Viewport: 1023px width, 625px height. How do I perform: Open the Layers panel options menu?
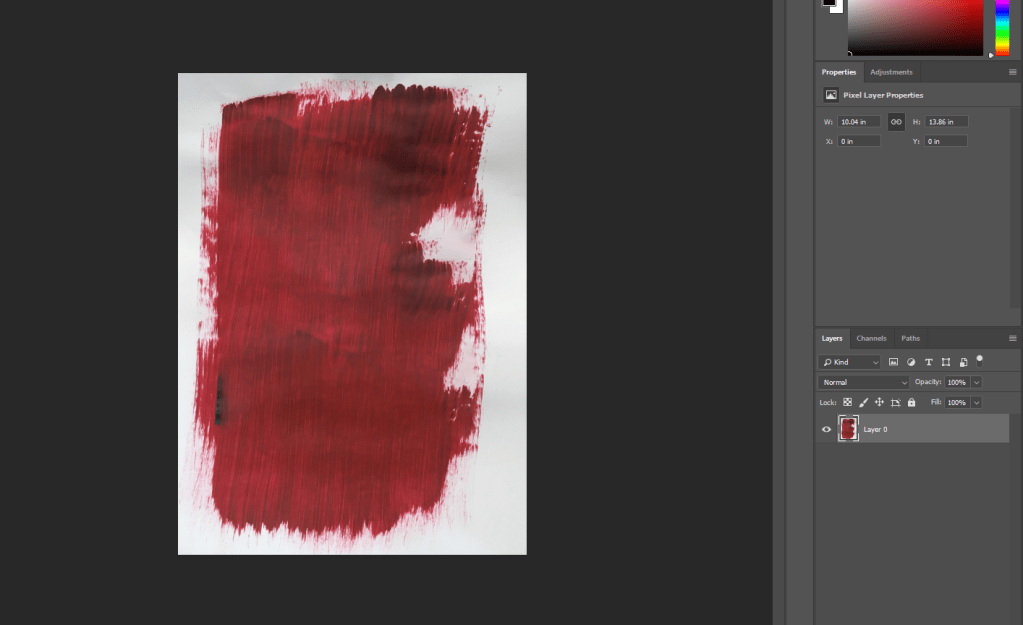point(1012,338)
